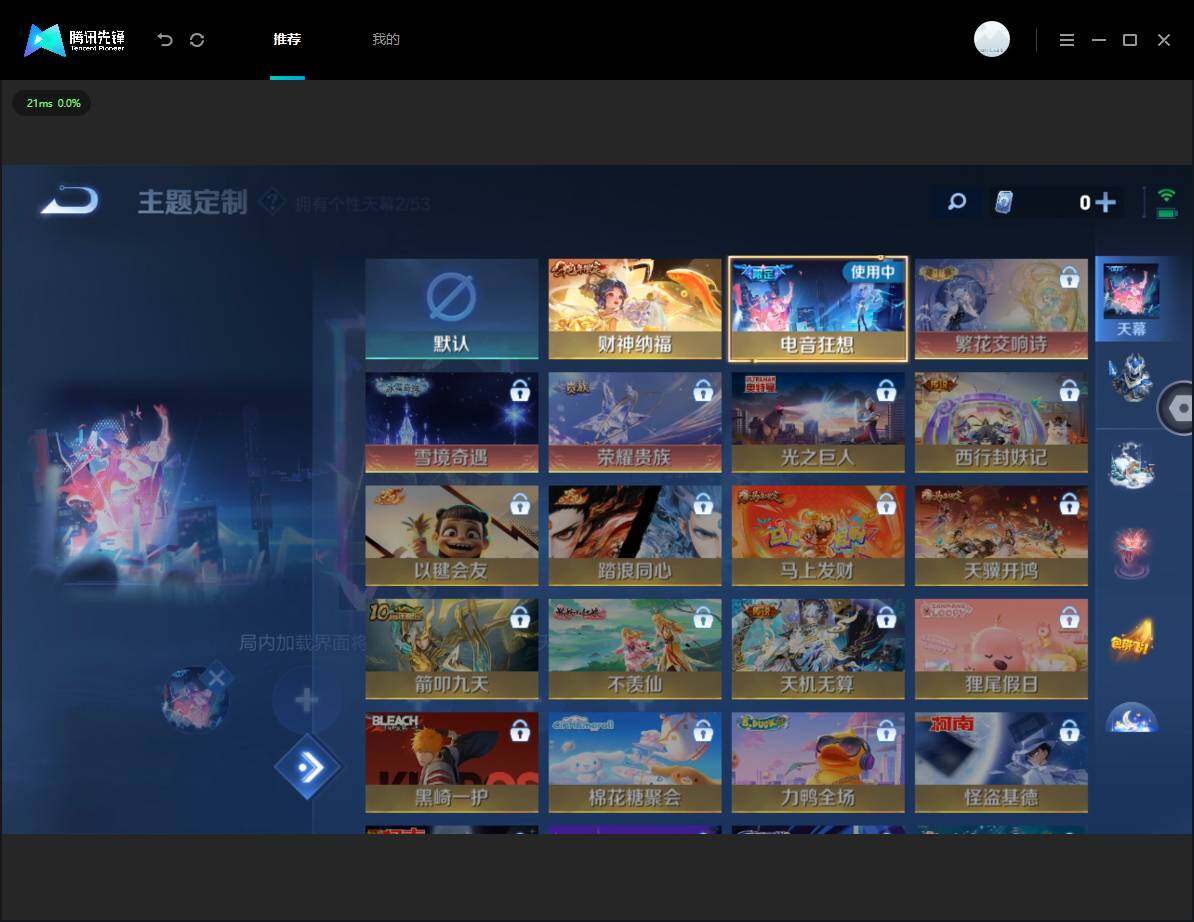Open the snowy island category icon
This screenshot has width=1194, height=922.
pos(1131,465)
